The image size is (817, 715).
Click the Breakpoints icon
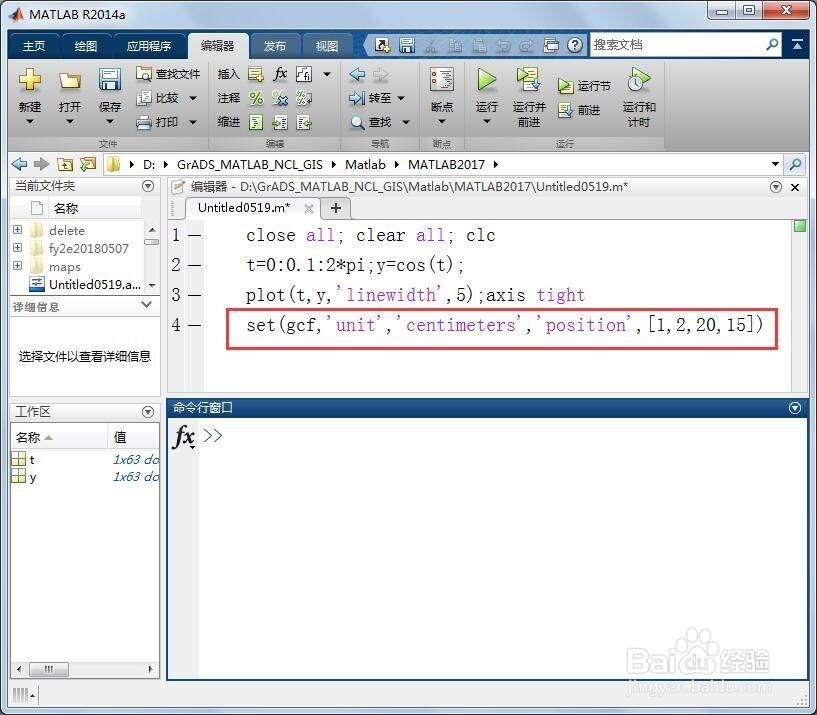[x=441, y=80]
